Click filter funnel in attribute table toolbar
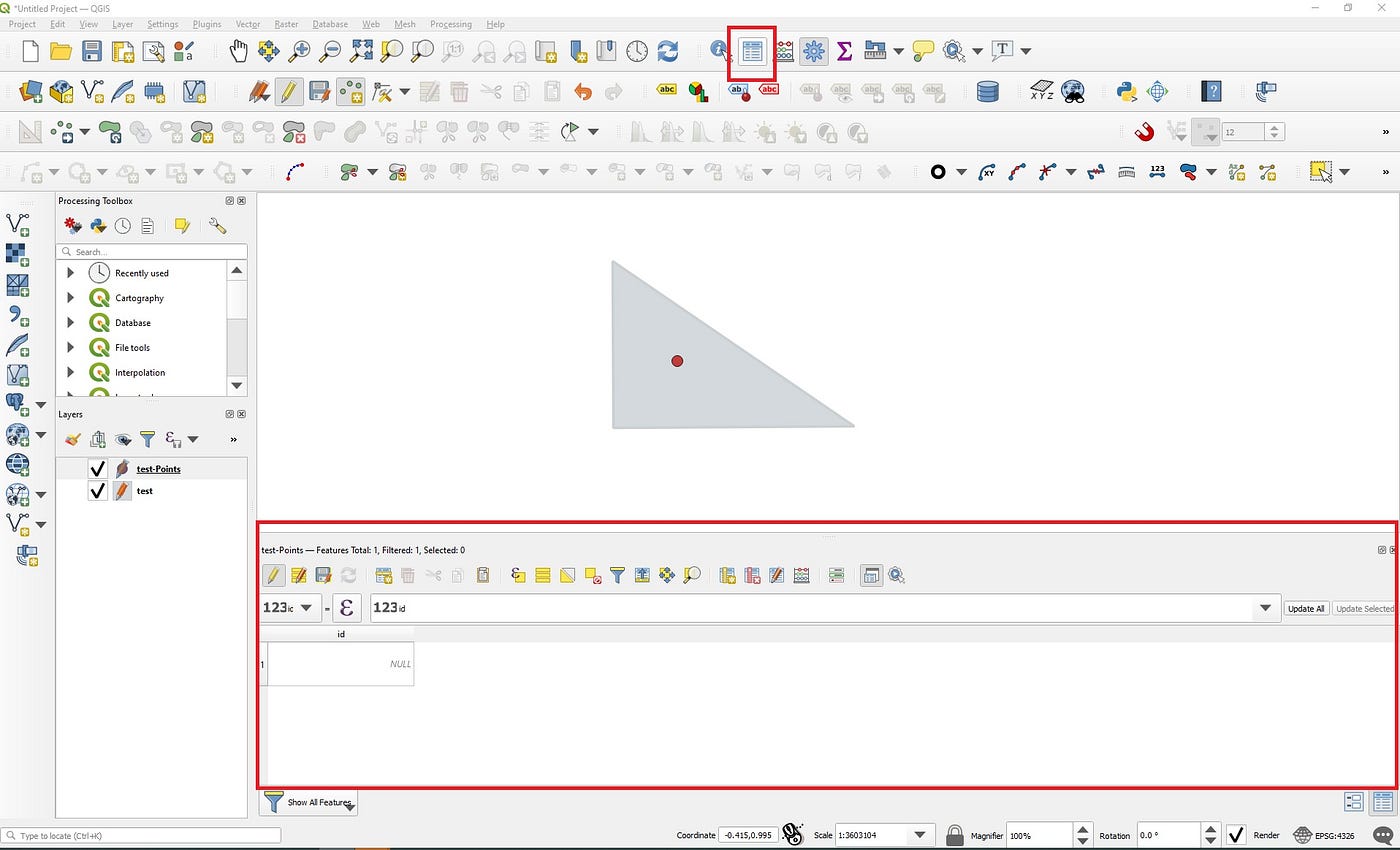The image size is (1400, 850). [x=617, y=575]
